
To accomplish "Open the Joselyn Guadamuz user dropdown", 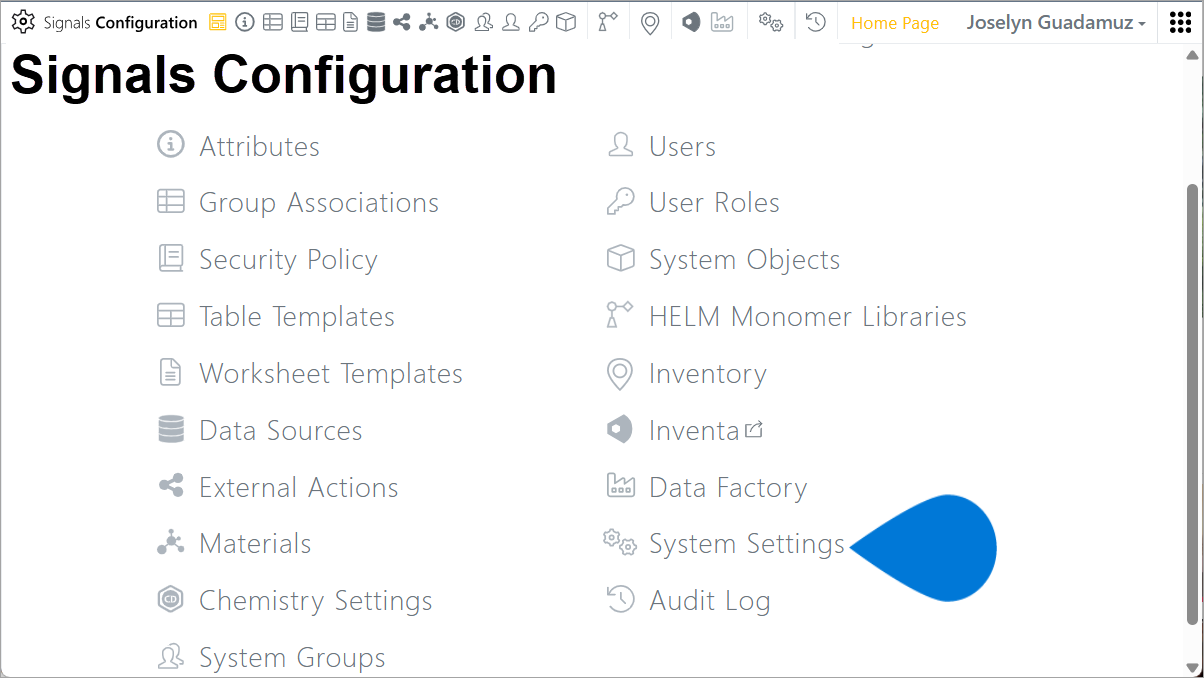I will coord(1054,22).
